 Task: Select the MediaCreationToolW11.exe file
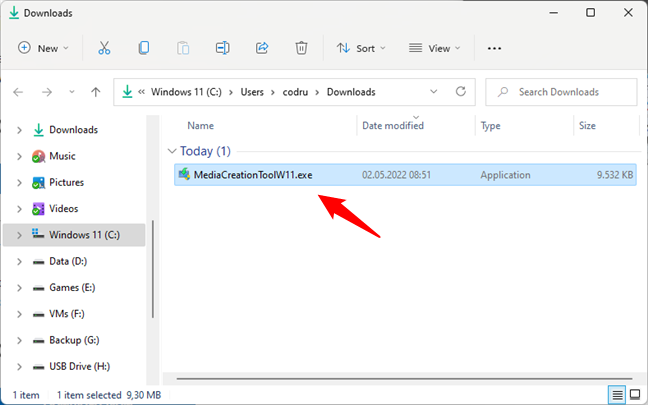point(405,175)
